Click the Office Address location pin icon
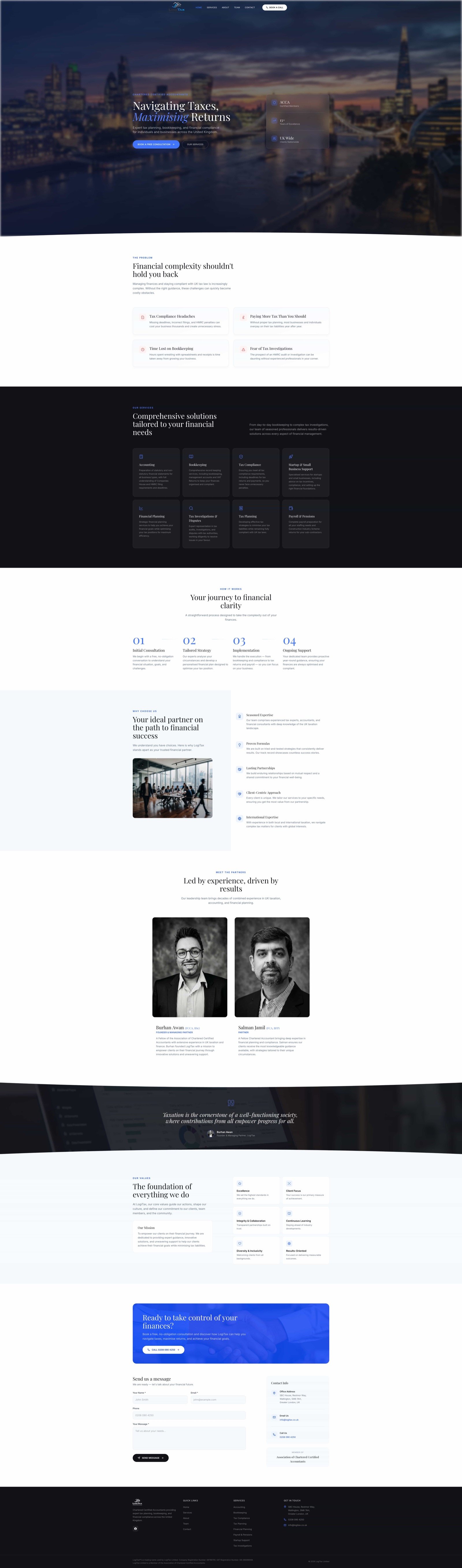462x1568 pixels. point(274,1393)
